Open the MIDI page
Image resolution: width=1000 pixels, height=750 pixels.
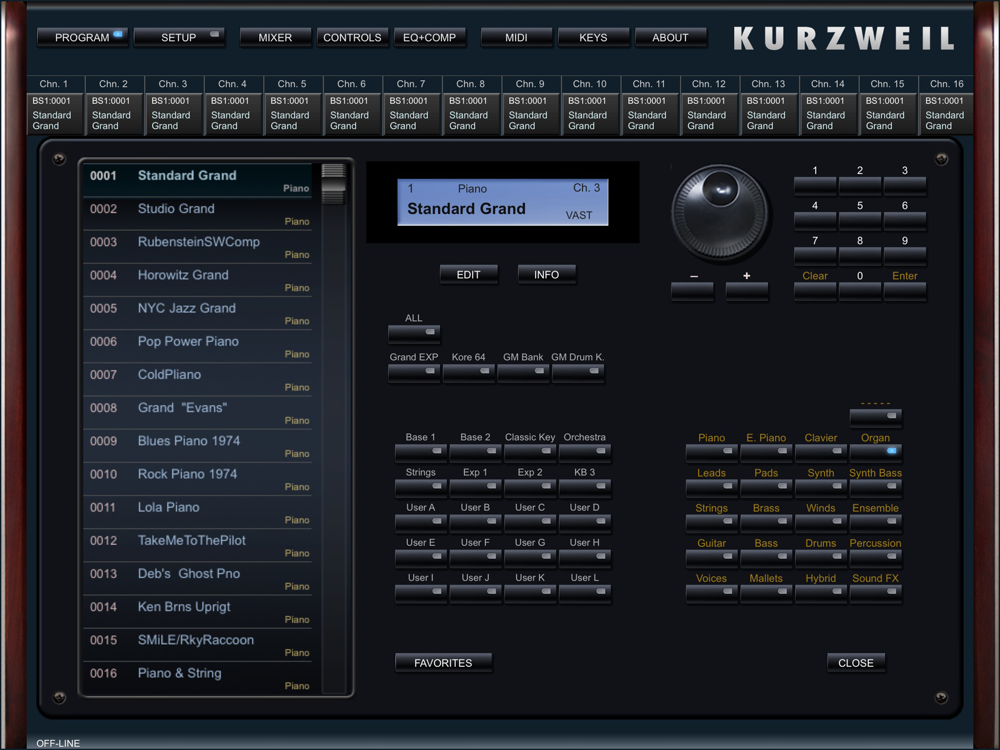516,38
